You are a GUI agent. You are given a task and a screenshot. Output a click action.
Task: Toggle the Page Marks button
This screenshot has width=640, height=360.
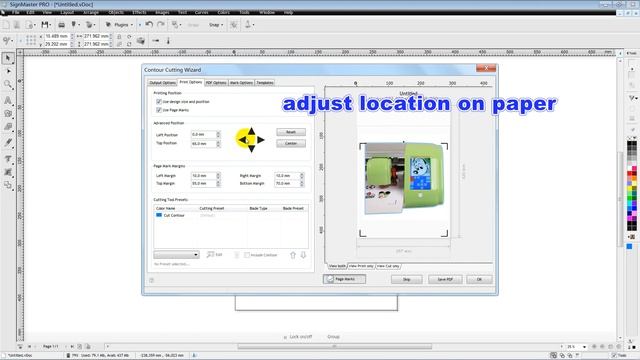click(344, 279)
